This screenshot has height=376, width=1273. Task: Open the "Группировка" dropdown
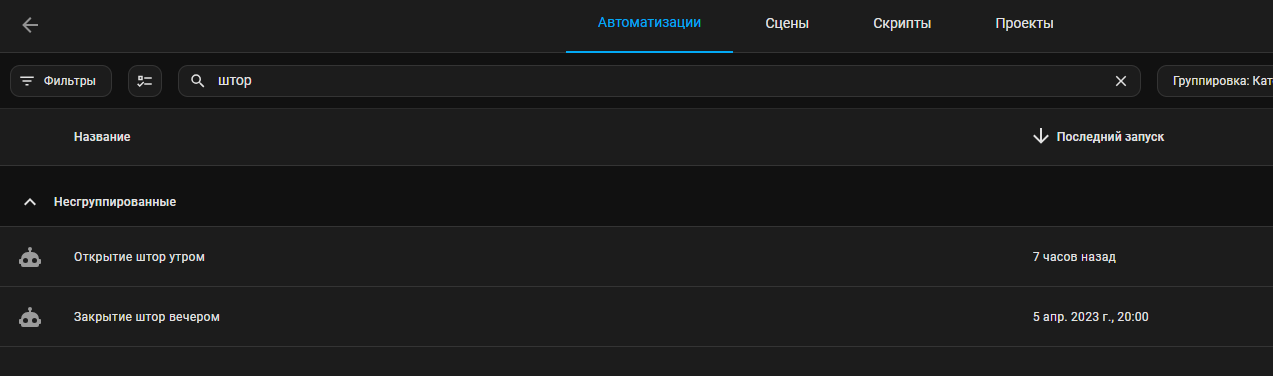[1215, 81]
